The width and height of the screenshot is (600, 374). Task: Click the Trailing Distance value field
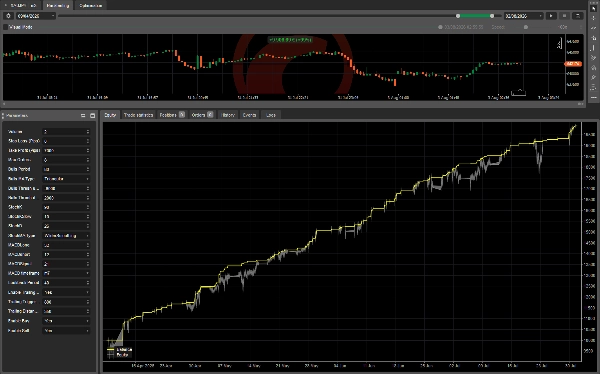(x=66, y=311)
